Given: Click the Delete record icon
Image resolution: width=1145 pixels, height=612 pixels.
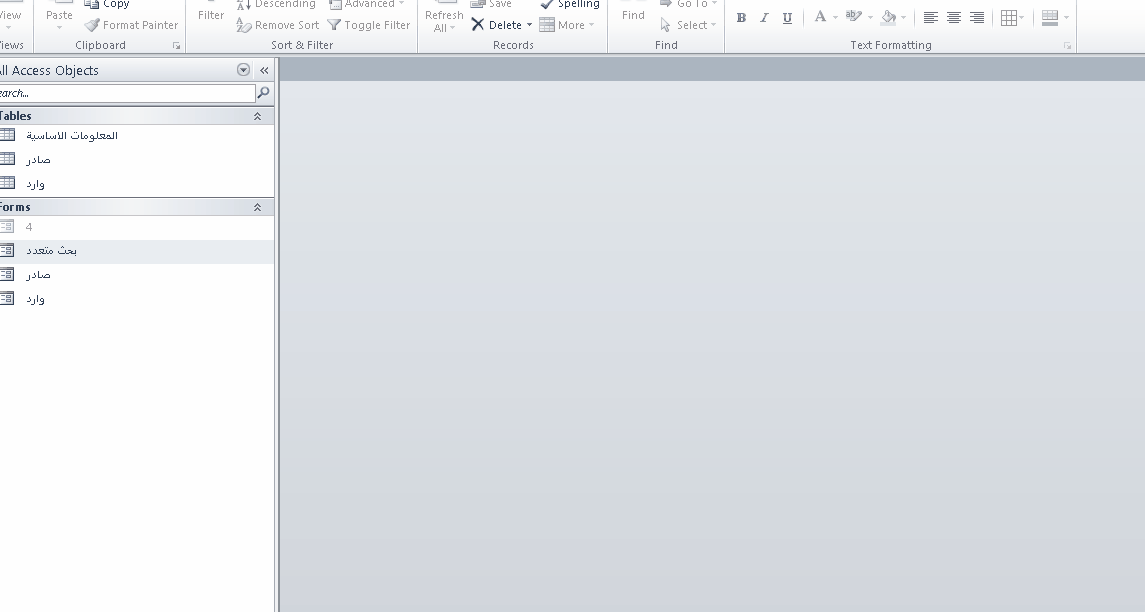Looking at the screenshot, I should click(x=478, y=25).
